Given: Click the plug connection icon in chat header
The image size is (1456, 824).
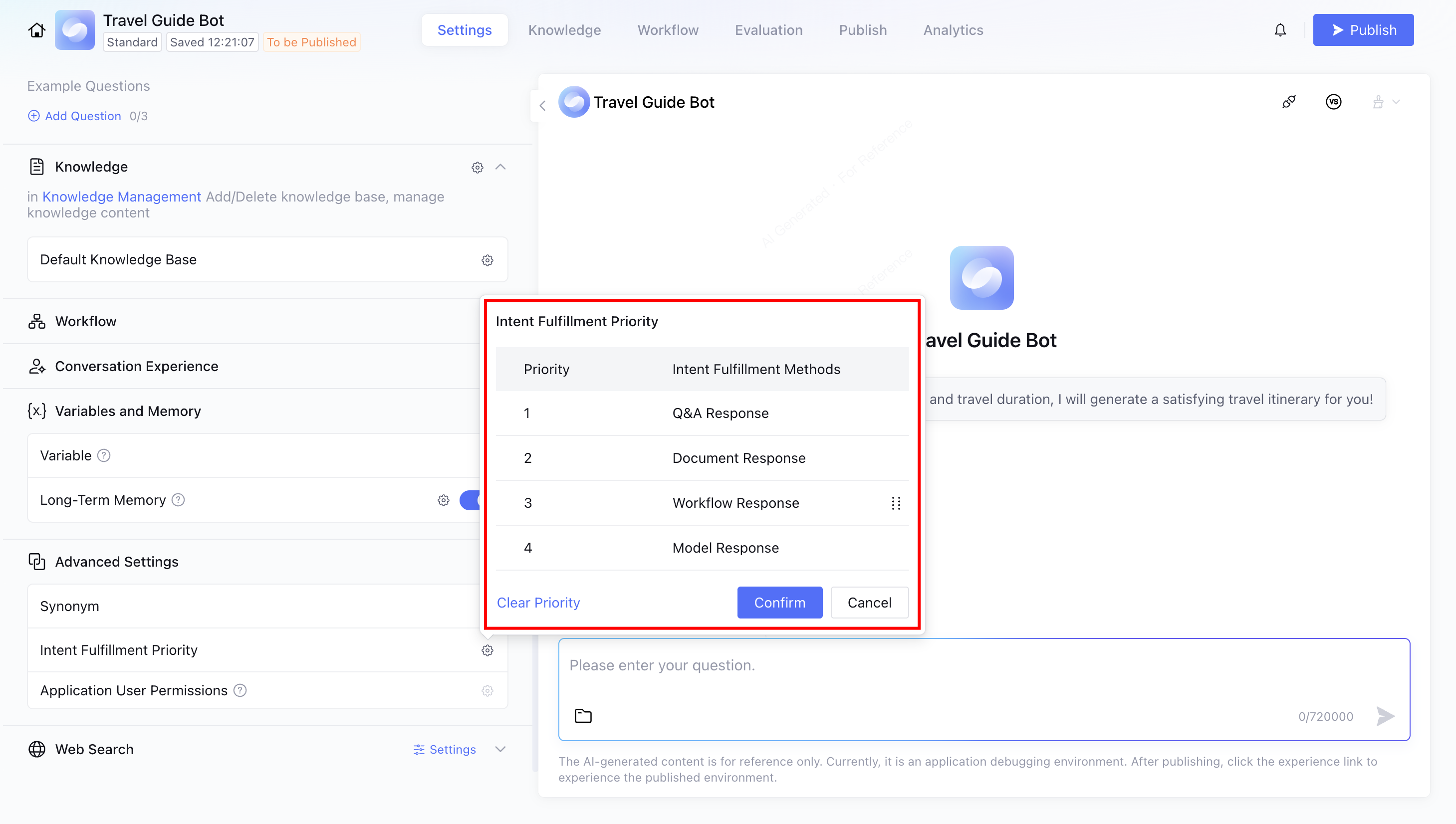Looking at the screenshot, I should 1288,102.
